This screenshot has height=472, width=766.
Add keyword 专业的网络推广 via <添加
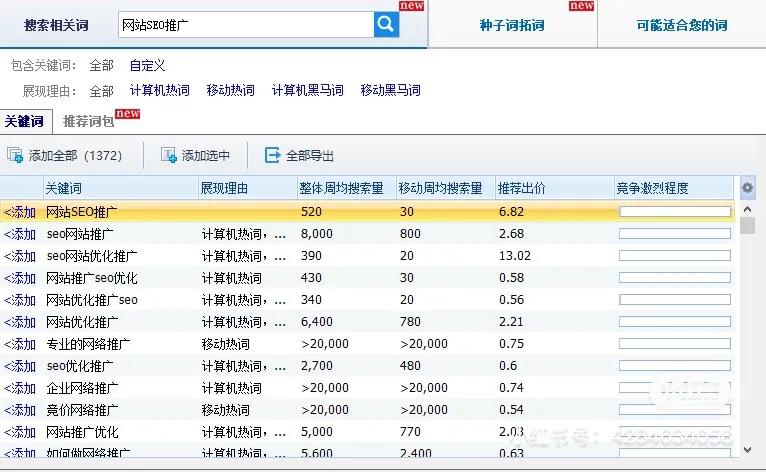point(20,344)
